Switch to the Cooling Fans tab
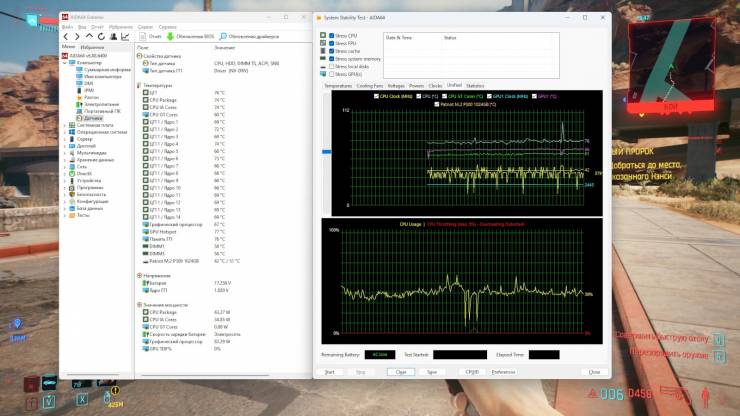 click(x=370, y=86)
